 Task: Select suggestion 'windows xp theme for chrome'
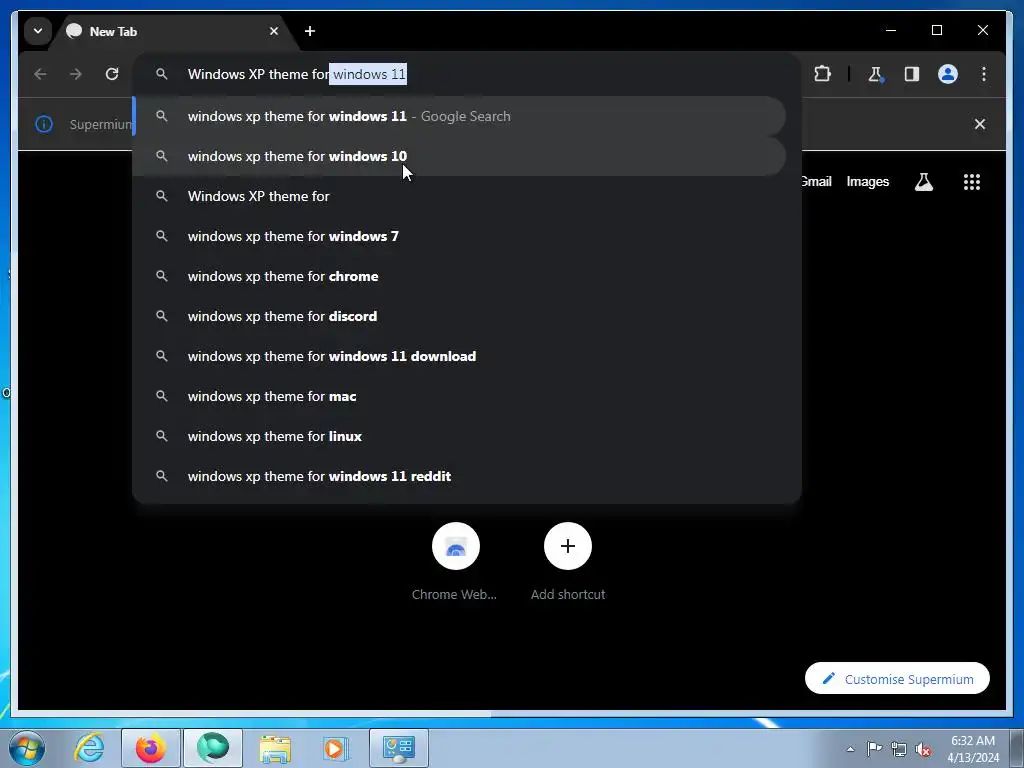click(459, 276)
